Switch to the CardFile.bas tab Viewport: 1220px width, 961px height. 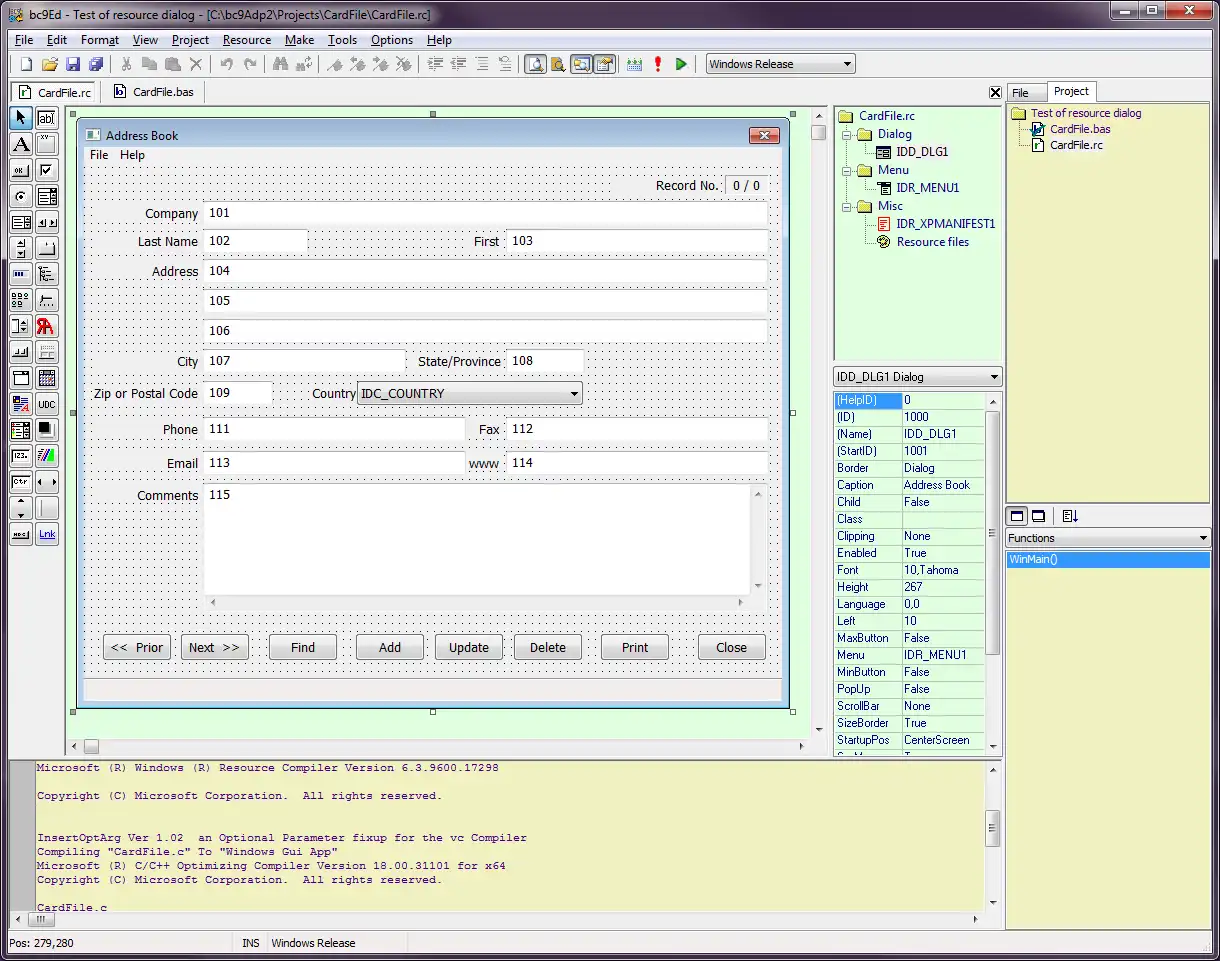click(x=154, y=92)
